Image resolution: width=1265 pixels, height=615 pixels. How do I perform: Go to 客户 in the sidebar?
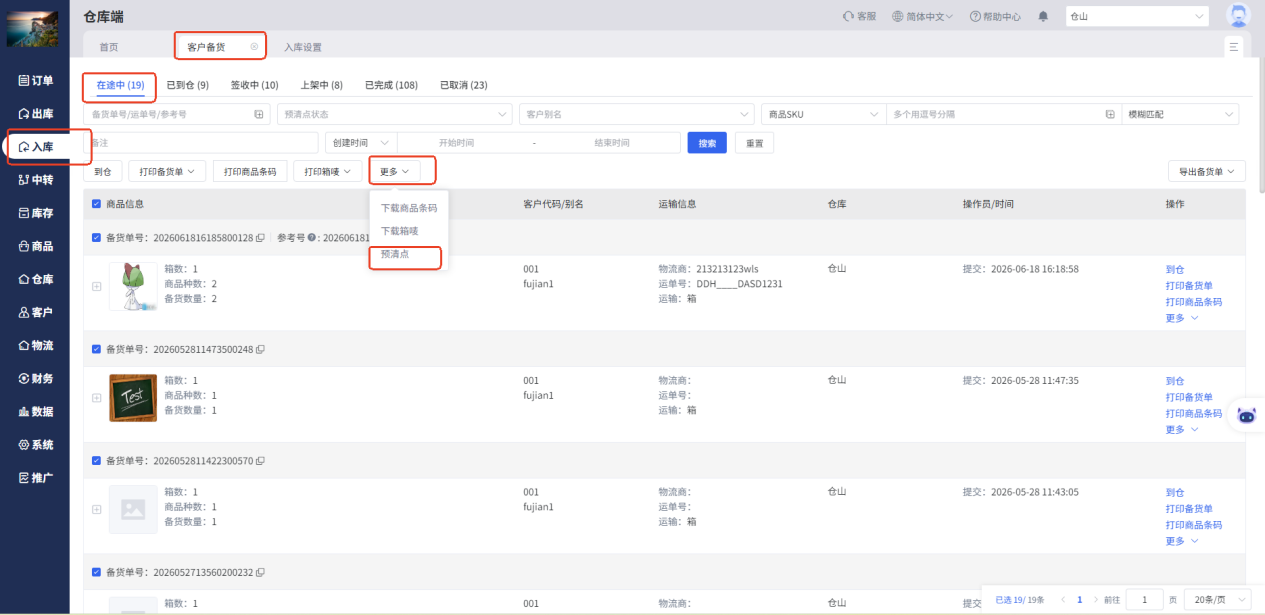click(x=36, y=312)
